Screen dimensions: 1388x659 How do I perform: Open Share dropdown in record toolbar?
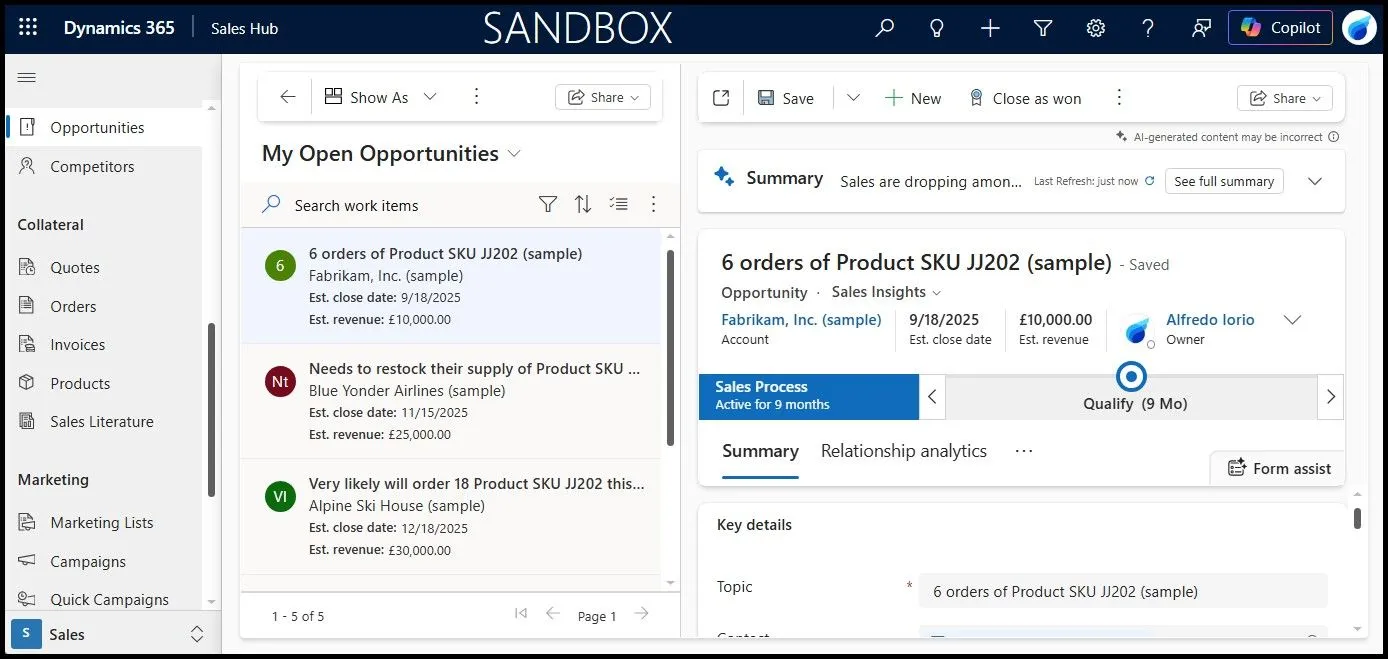pyautogui.click(x=1285, y=98)
